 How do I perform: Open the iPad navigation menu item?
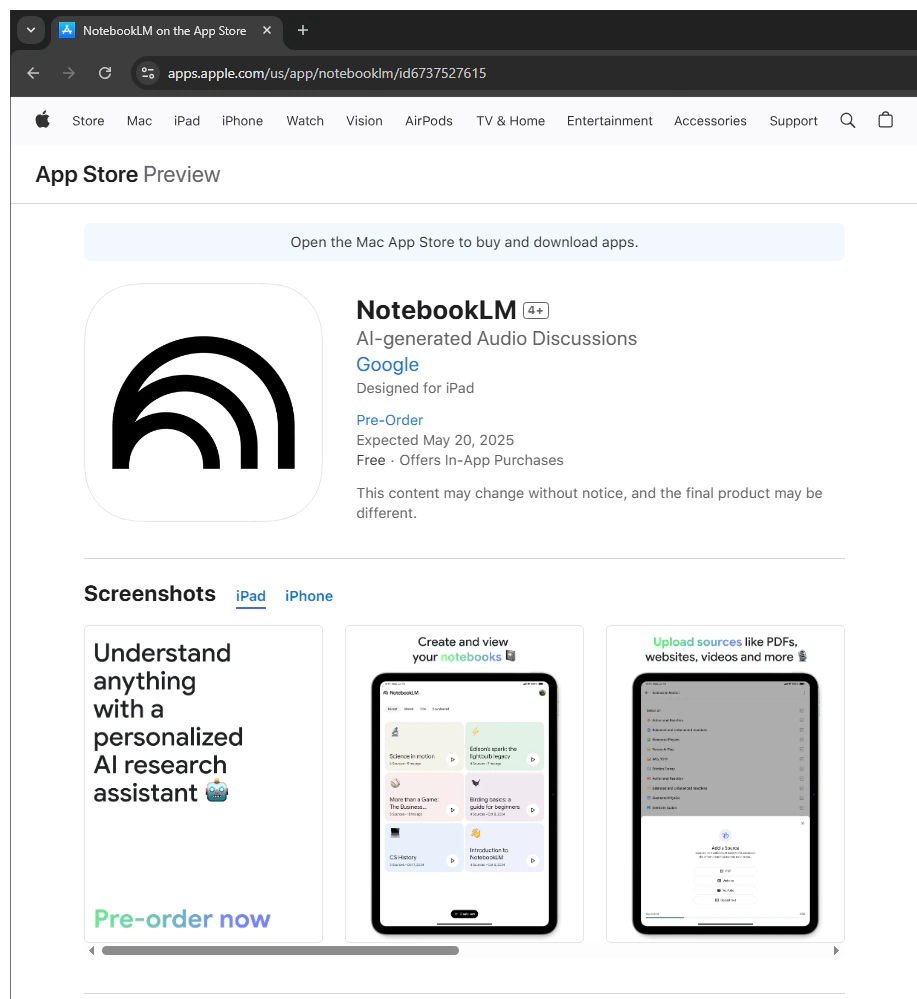[x=187, y=120]
